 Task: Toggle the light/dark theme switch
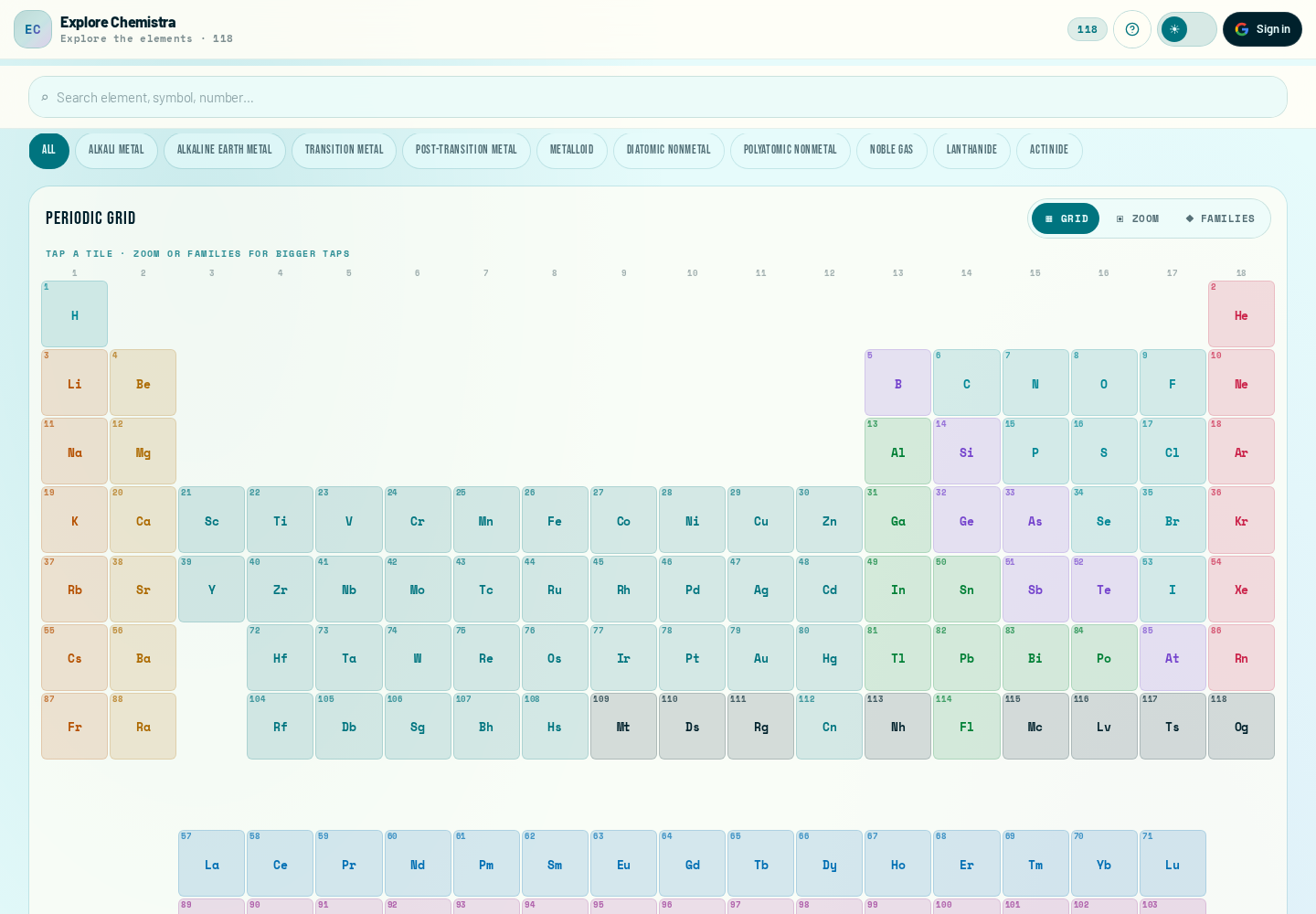point(1187,29)
